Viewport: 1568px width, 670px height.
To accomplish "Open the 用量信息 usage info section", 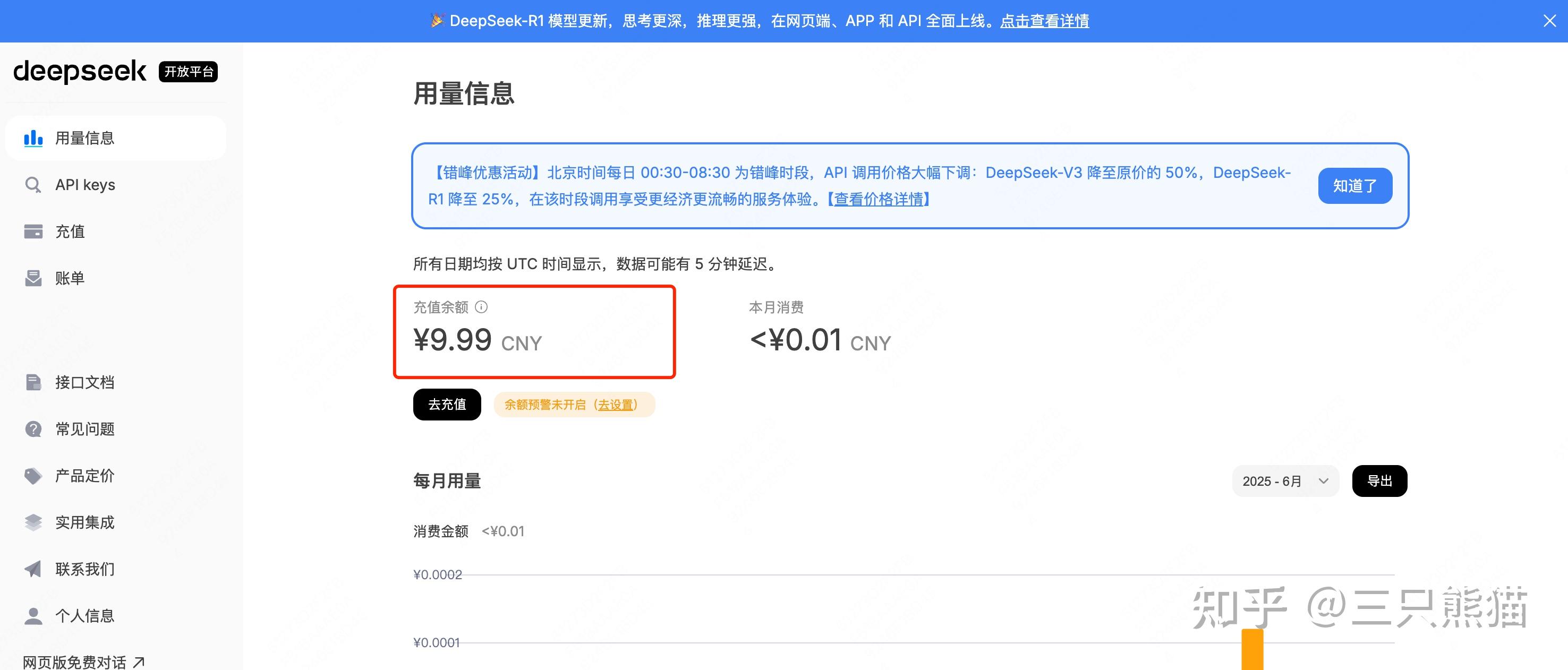I will pos(85,138).
